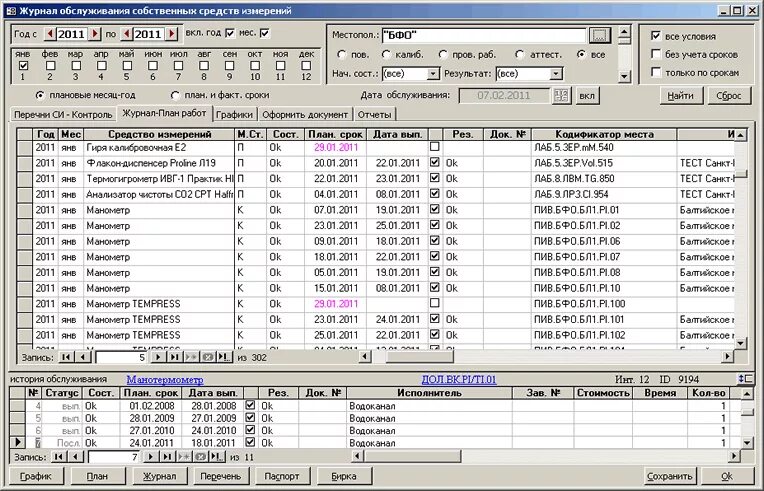Decrease the end year with left arrow
The height and width of the screenshot is (491, 764).
click(127, 34)
